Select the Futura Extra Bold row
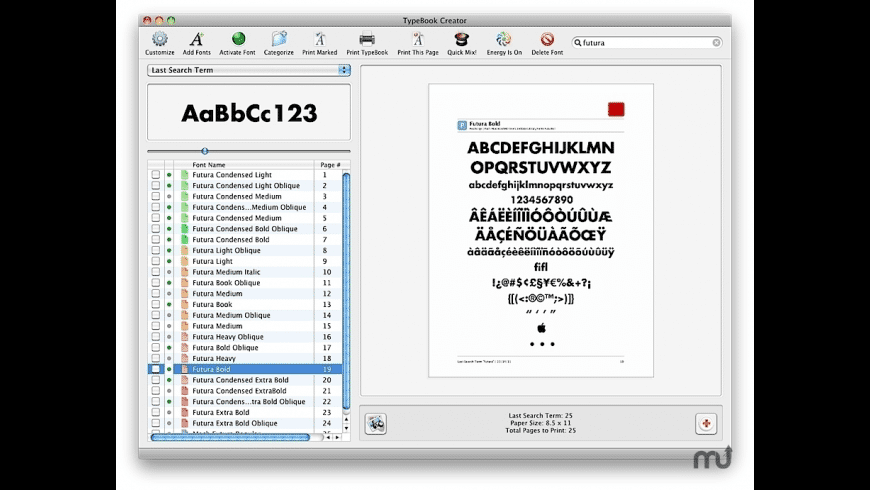870x490 pixels. [221, 412]
